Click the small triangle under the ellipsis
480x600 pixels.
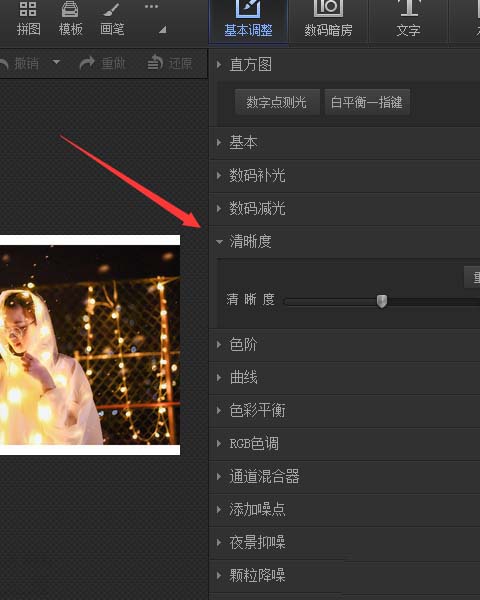[163, 29]
